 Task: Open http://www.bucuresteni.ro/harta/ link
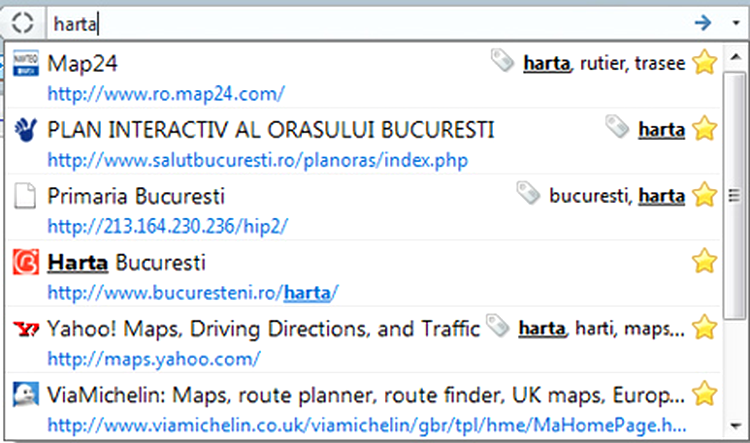tap(193, 293)
